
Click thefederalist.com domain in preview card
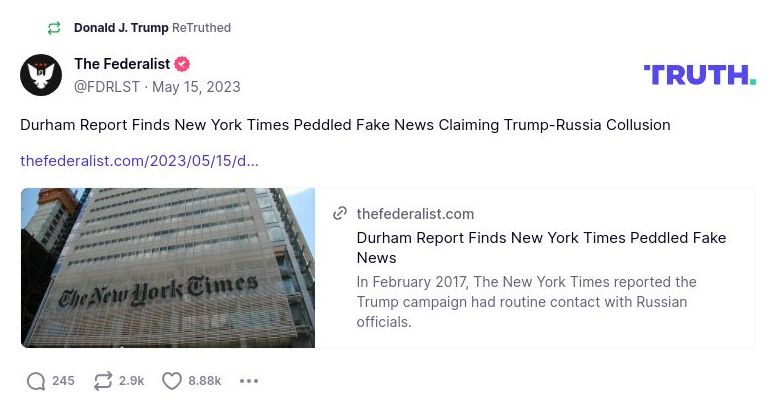tap(415, 214)
